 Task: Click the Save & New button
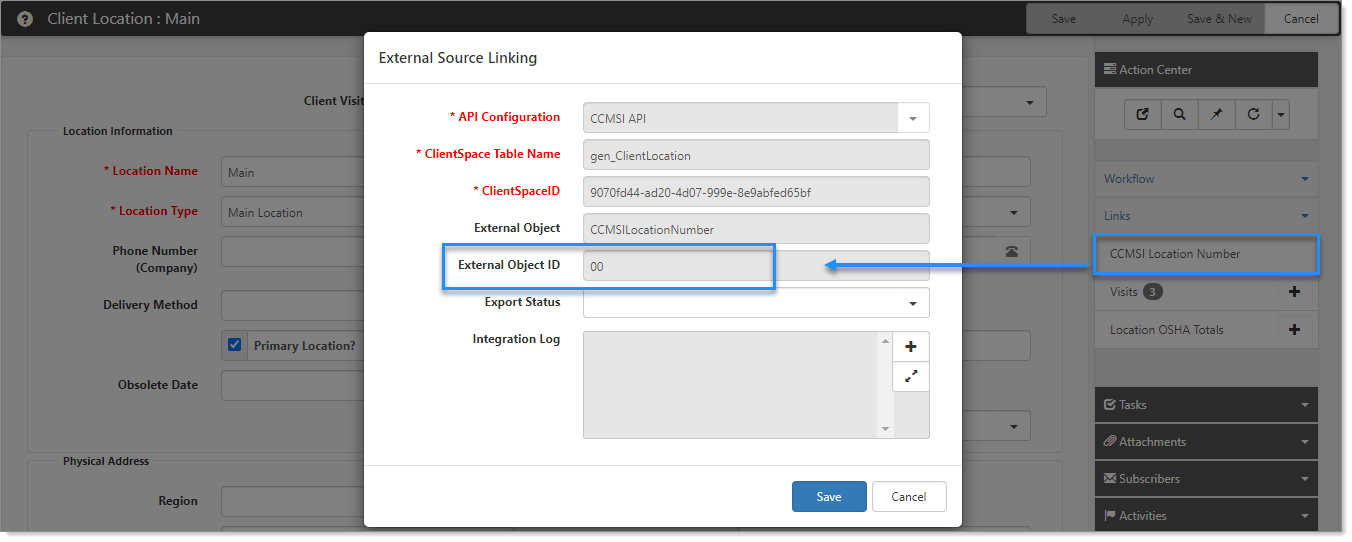click(1219, 19)
